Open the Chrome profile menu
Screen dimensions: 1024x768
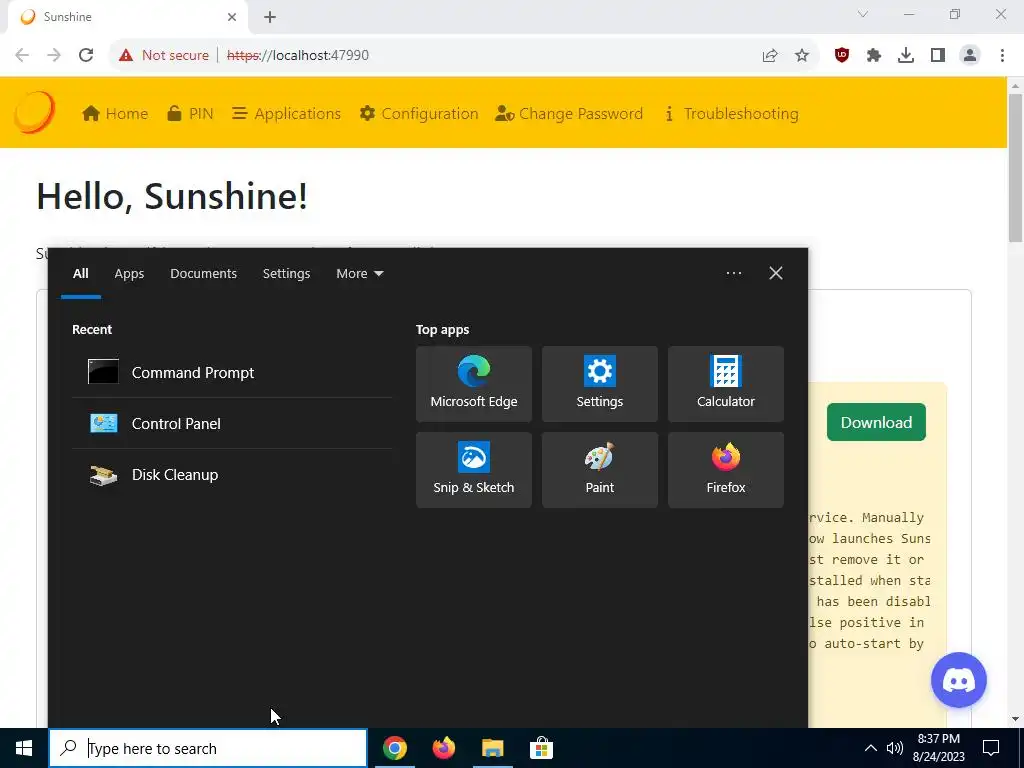pyautogui.click(x=970, y=56)
